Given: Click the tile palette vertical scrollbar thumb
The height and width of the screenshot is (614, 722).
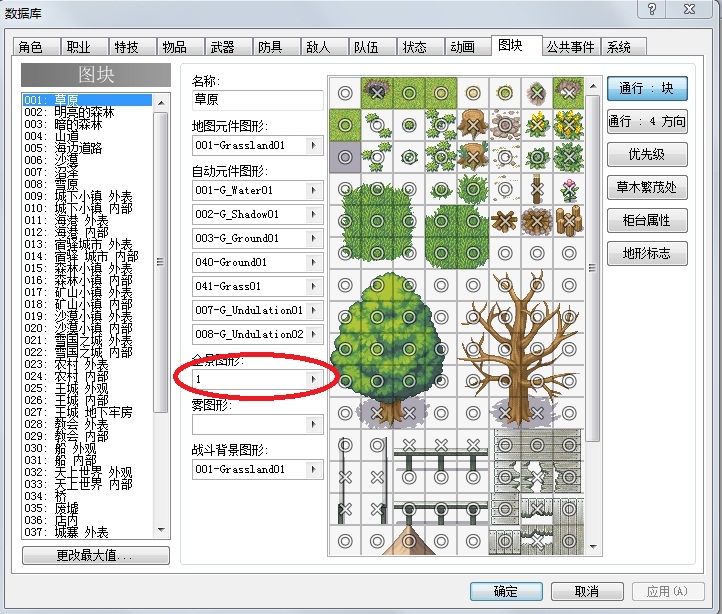Looking at the screenshot, I should 593,268.
